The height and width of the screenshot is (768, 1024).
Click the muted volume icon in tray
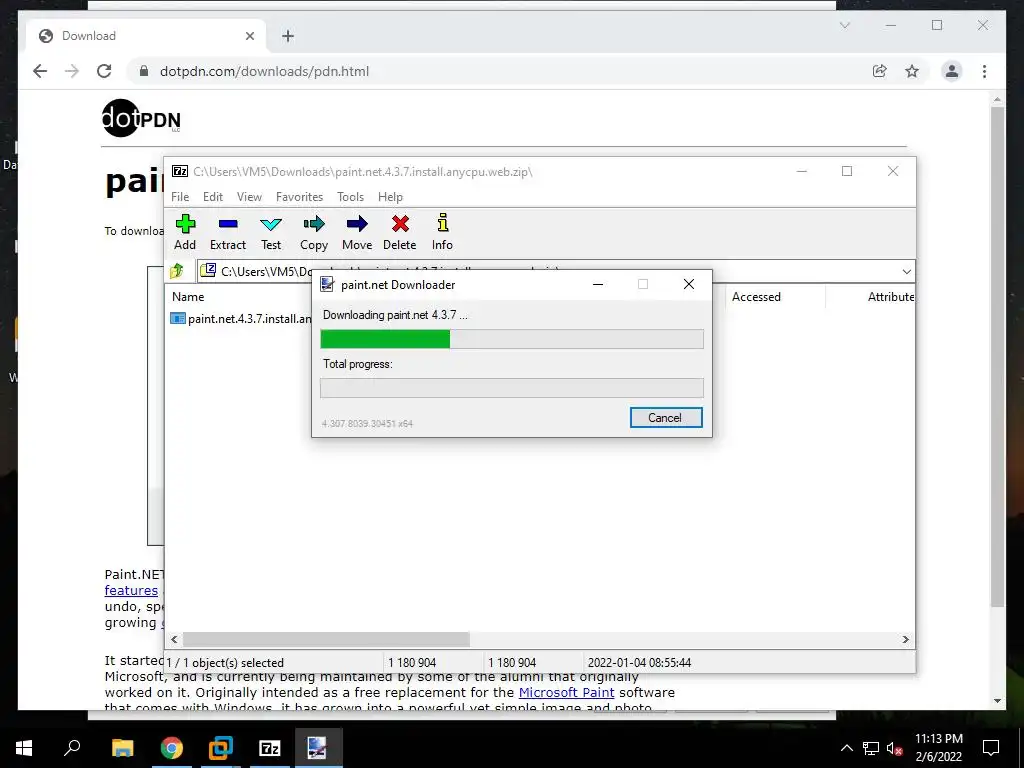(894, 748)
